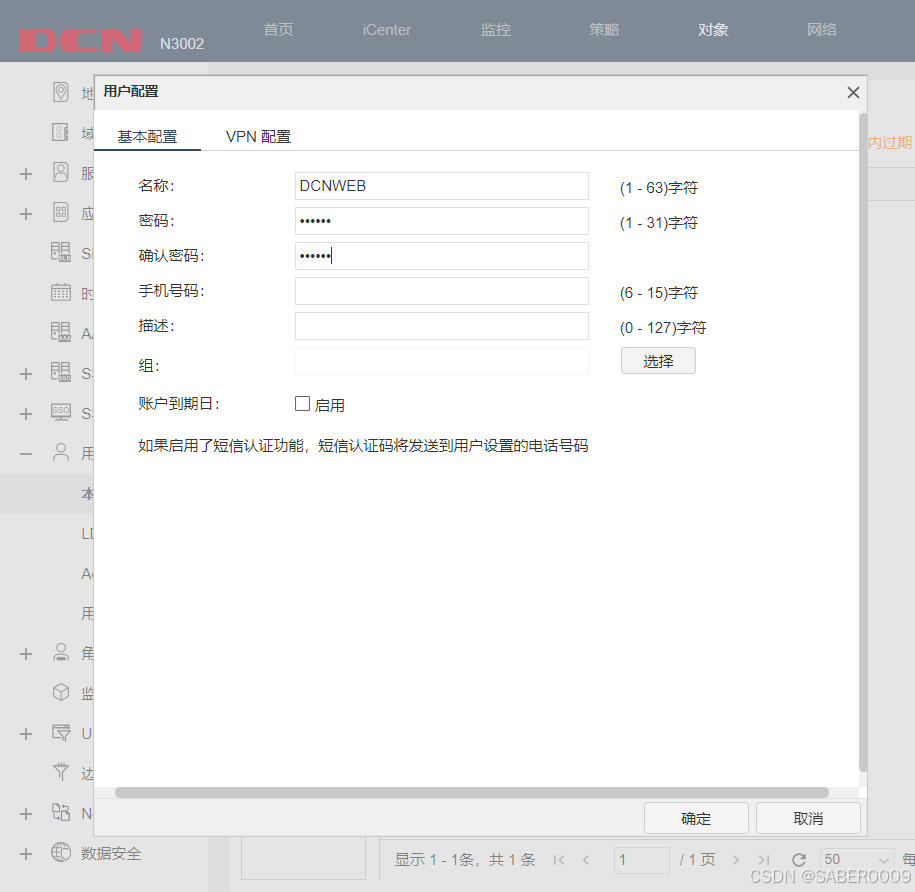Open the time schedule calendar icon in sidebar
The image size is (915, 892).
[60, 292]
